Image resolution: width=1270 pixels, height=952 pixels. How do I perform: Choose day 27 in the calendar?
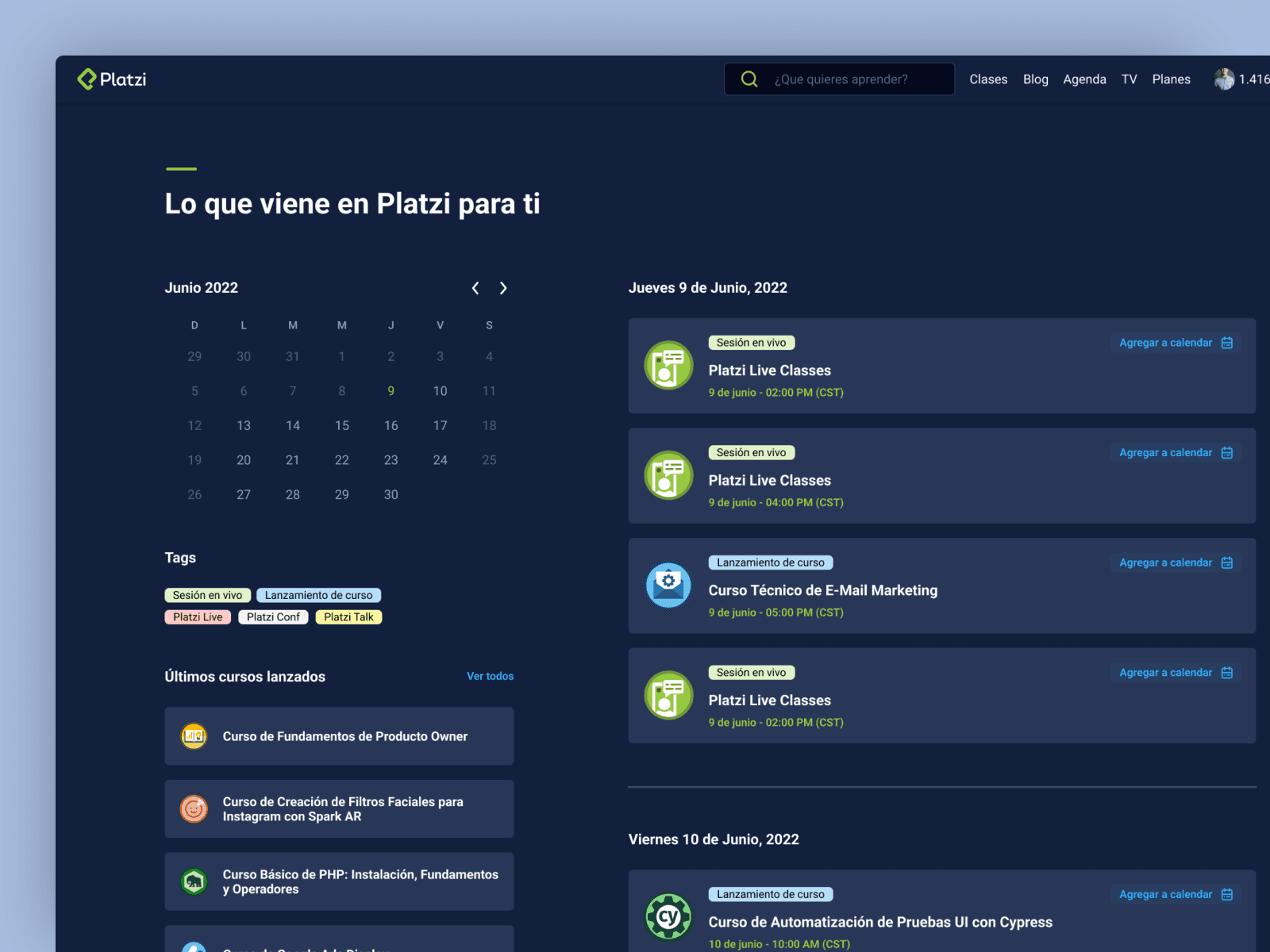(x=244, y=495)
